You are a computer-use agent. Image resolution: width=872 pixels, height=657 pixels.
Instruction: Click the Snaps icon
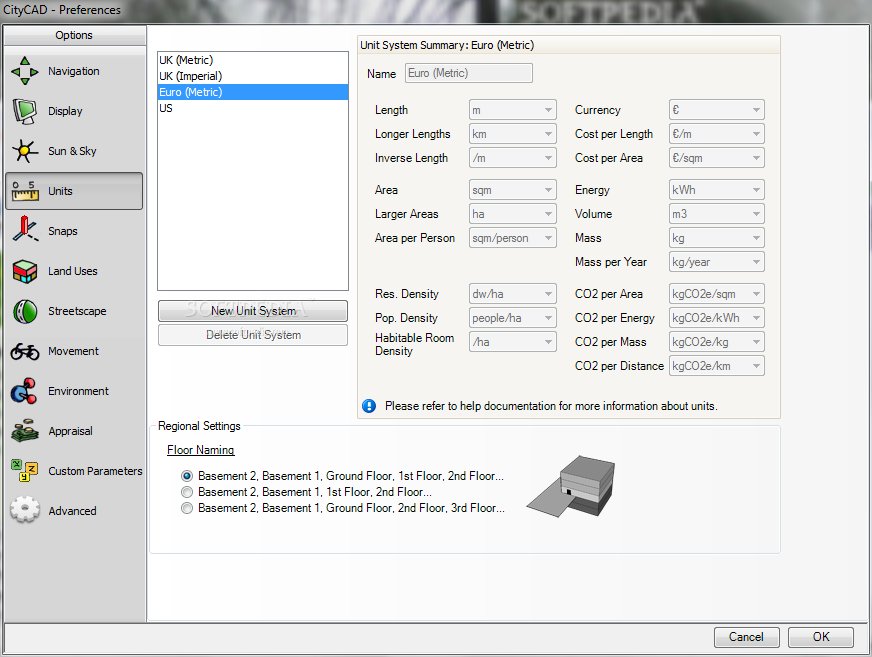pos(25,229)
